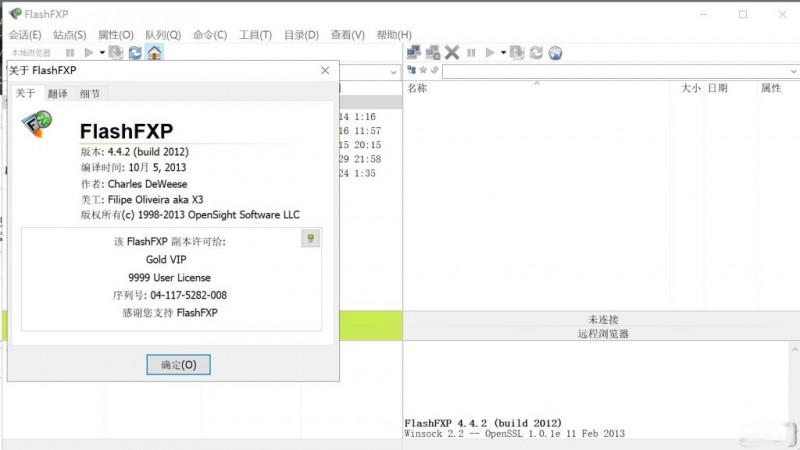The height and width of the screenshot is (450, 800).
Task: Click the local pane transfer queue play button
Action: 89,53
